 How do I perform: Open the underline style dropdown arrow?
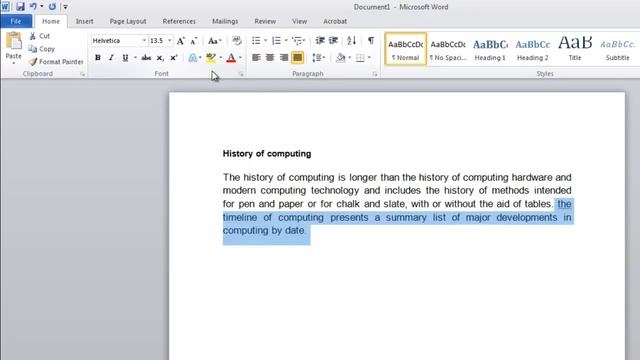point(135,58)
